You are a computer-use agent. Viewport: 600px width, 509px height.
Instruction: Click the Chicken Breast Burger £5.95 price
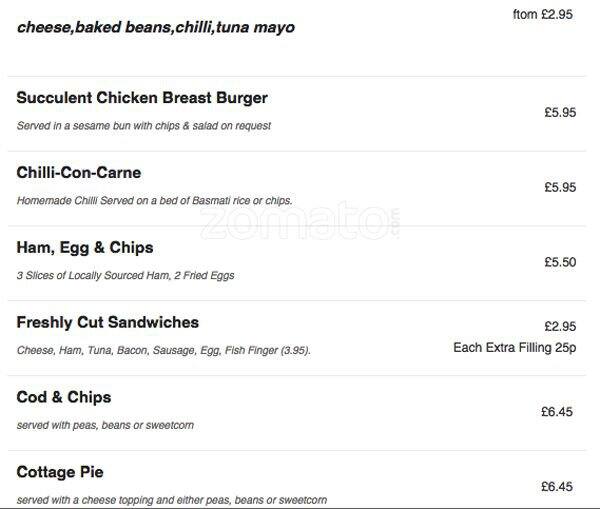[x=560, y=113]
